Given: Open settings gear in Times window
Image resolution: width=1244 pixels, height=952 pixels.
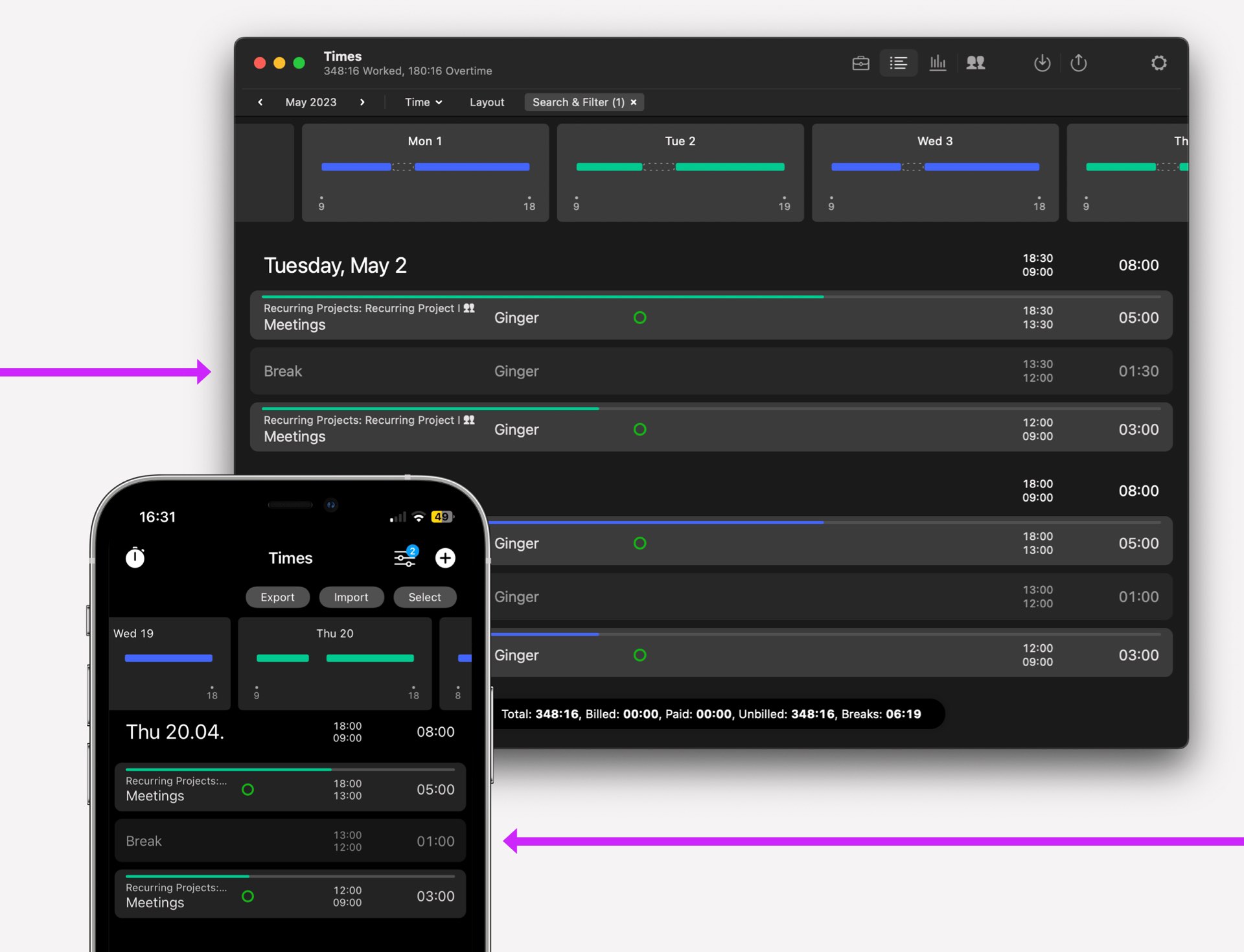Looking at the screenshot, I should [1158, 63].
